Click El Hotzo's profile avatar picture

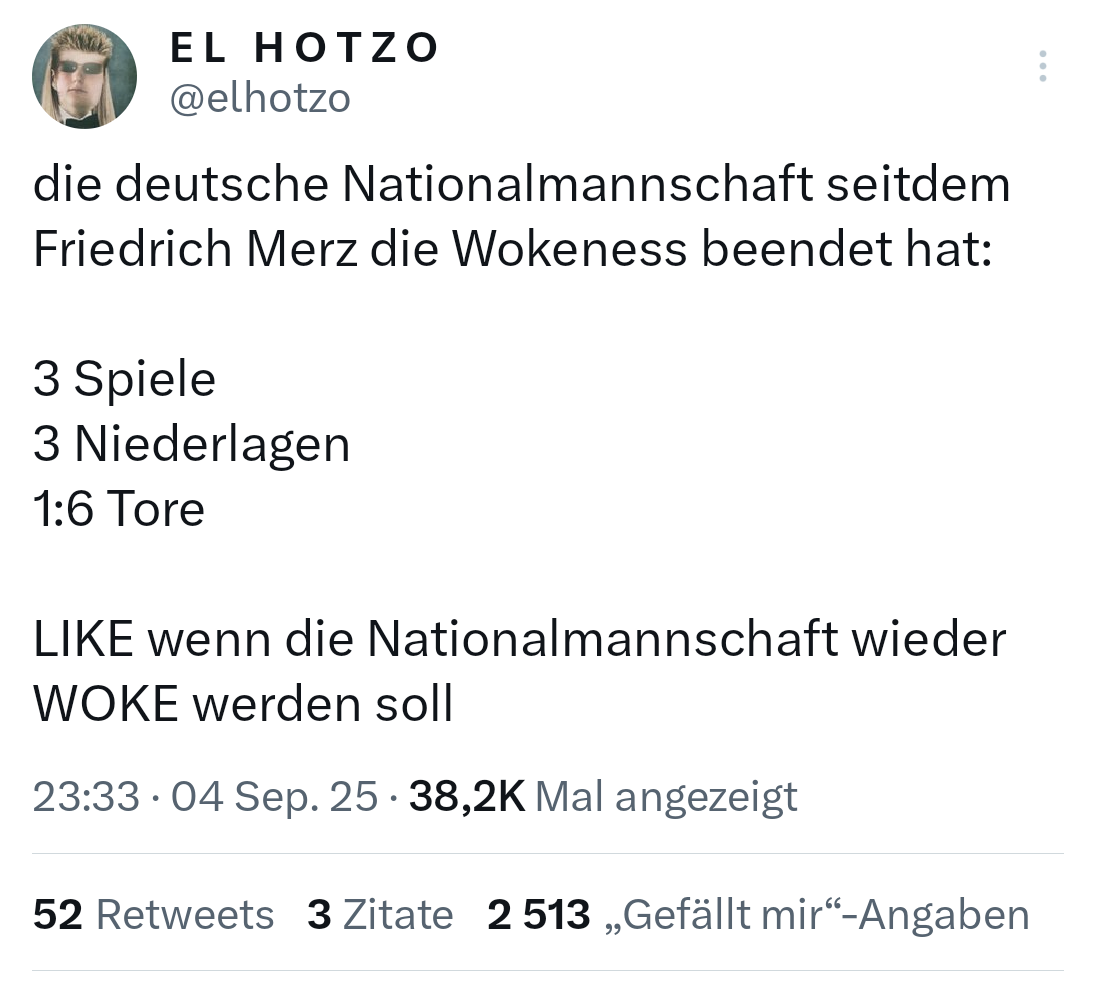(x=84, y=76)
